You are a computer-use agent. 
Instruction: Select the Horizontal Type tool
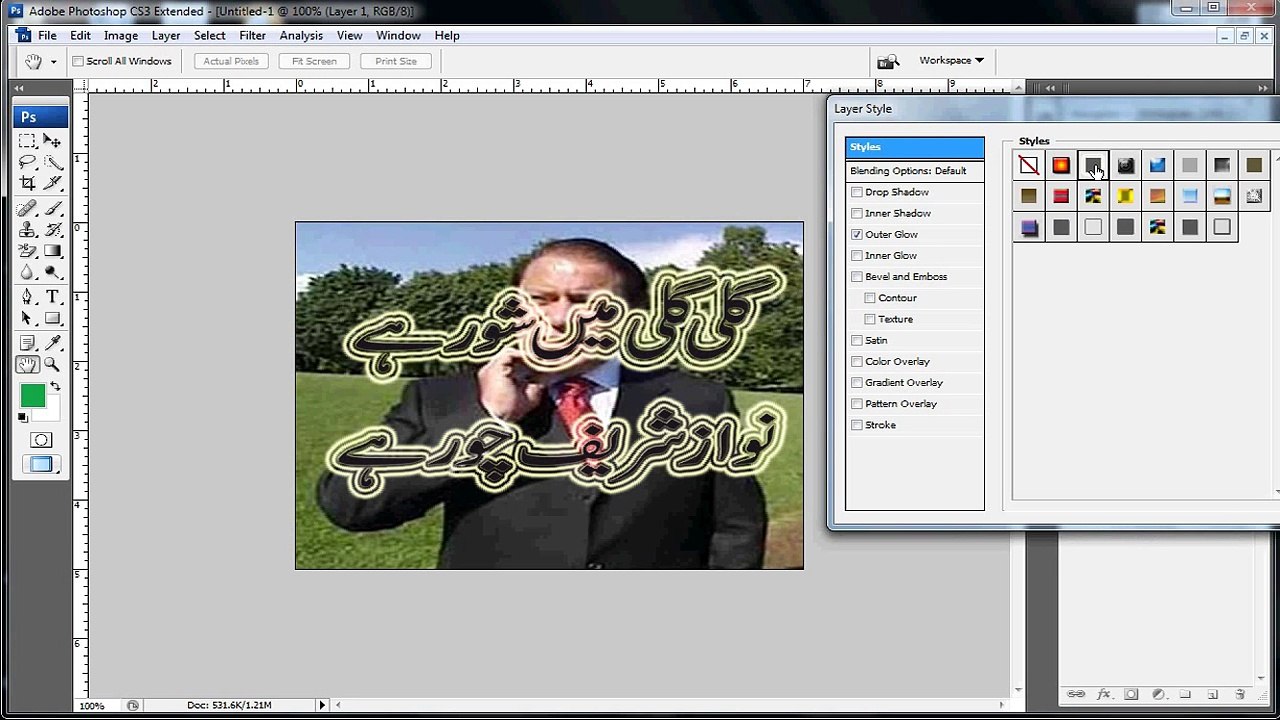pos(53,297)
